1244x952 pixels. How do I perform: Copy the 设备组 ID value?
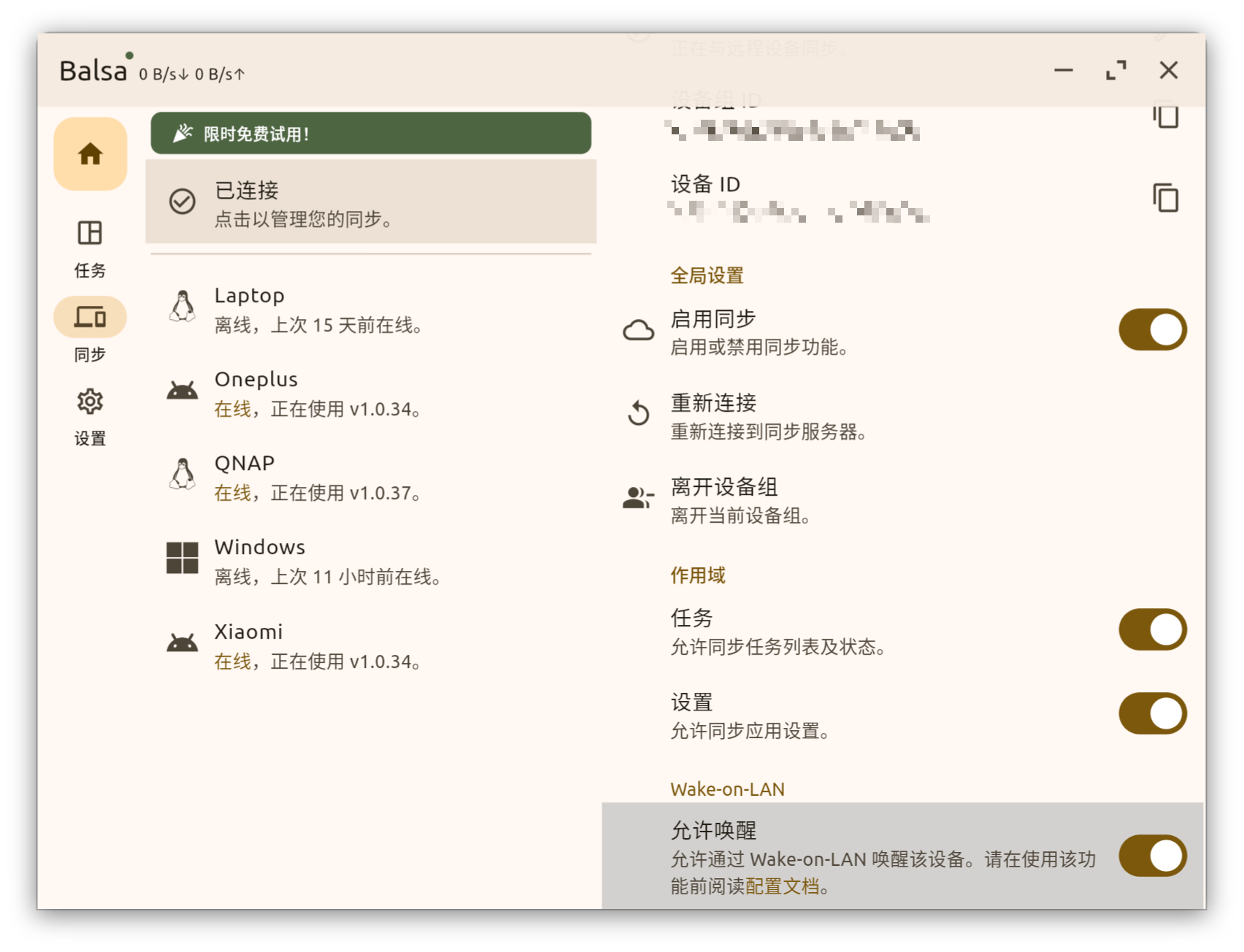tap(1166, 115)
